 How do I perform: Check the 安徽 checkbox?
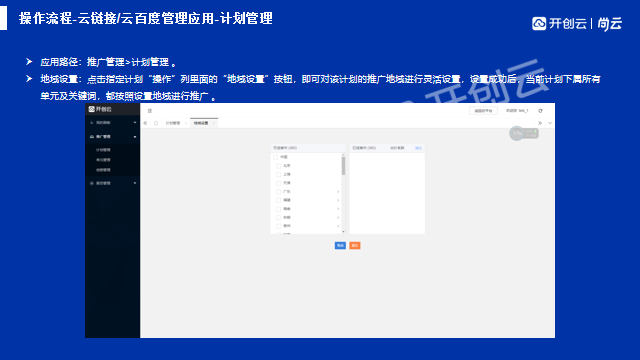[x=279, y=217]
